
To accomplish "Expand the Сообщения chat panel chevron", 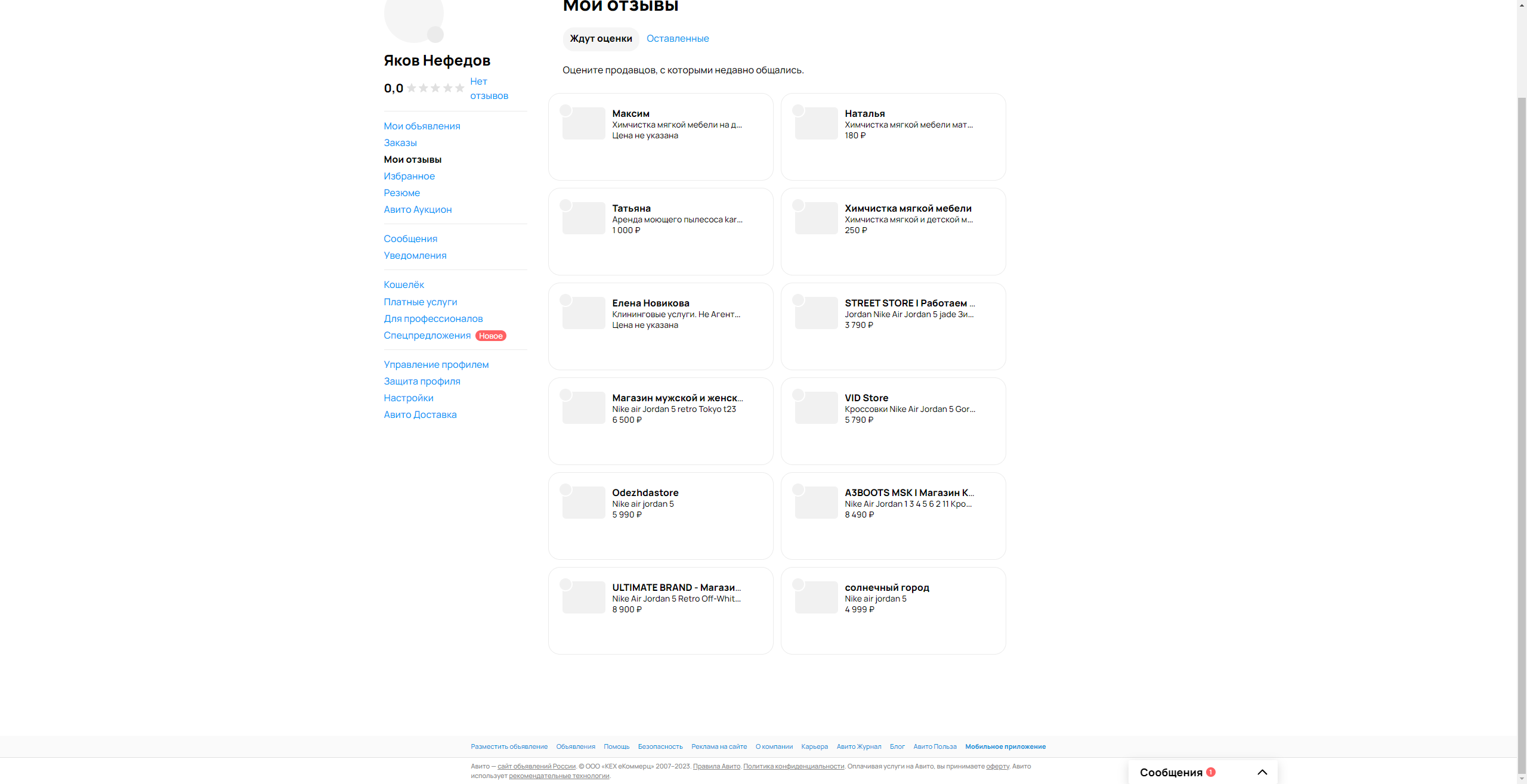I will [x=1262, y=772].
